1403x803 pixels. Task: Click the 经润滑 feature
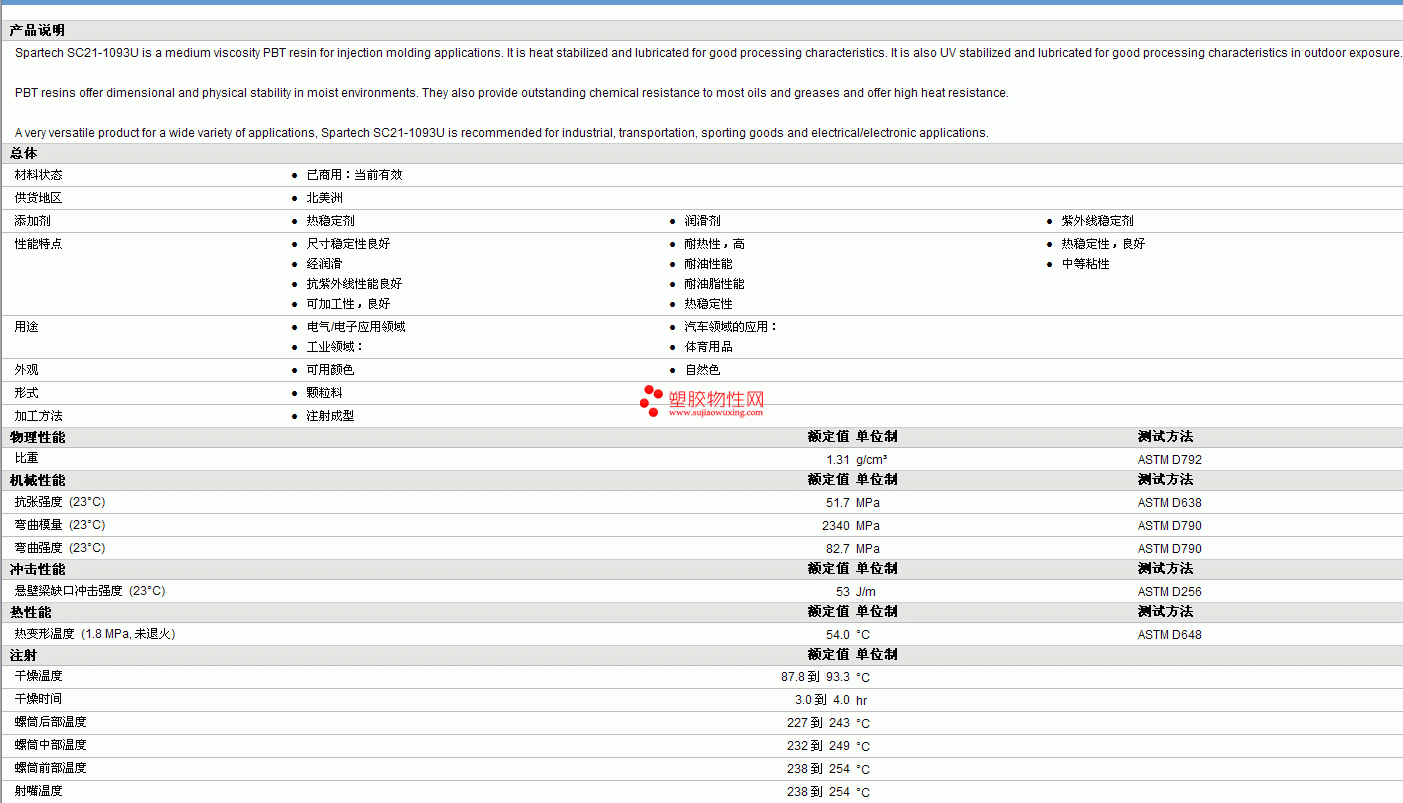click(x=324, y=264)
